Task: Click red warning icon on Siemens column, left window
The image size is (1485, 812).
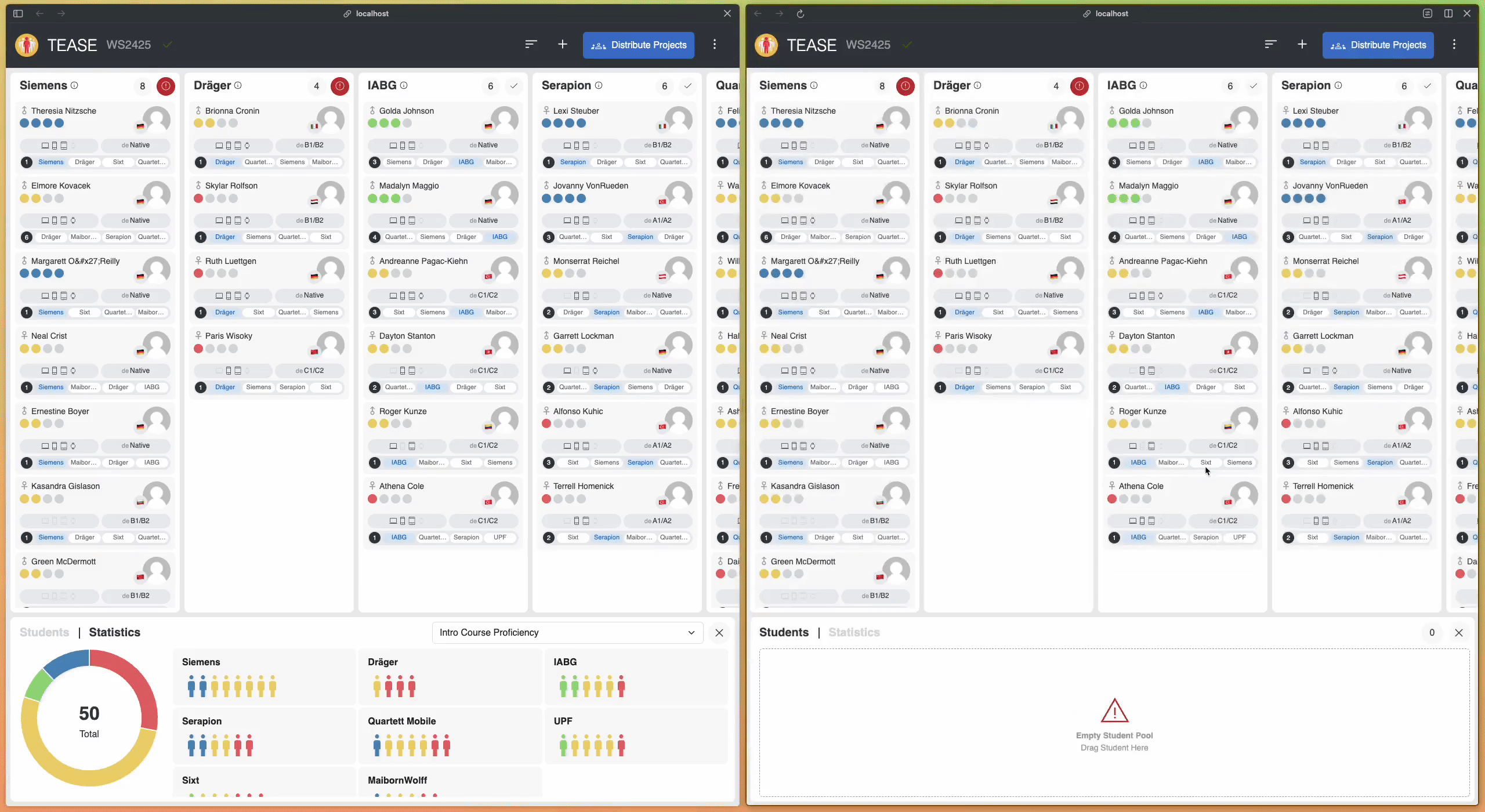Action: tap(165, 86)
